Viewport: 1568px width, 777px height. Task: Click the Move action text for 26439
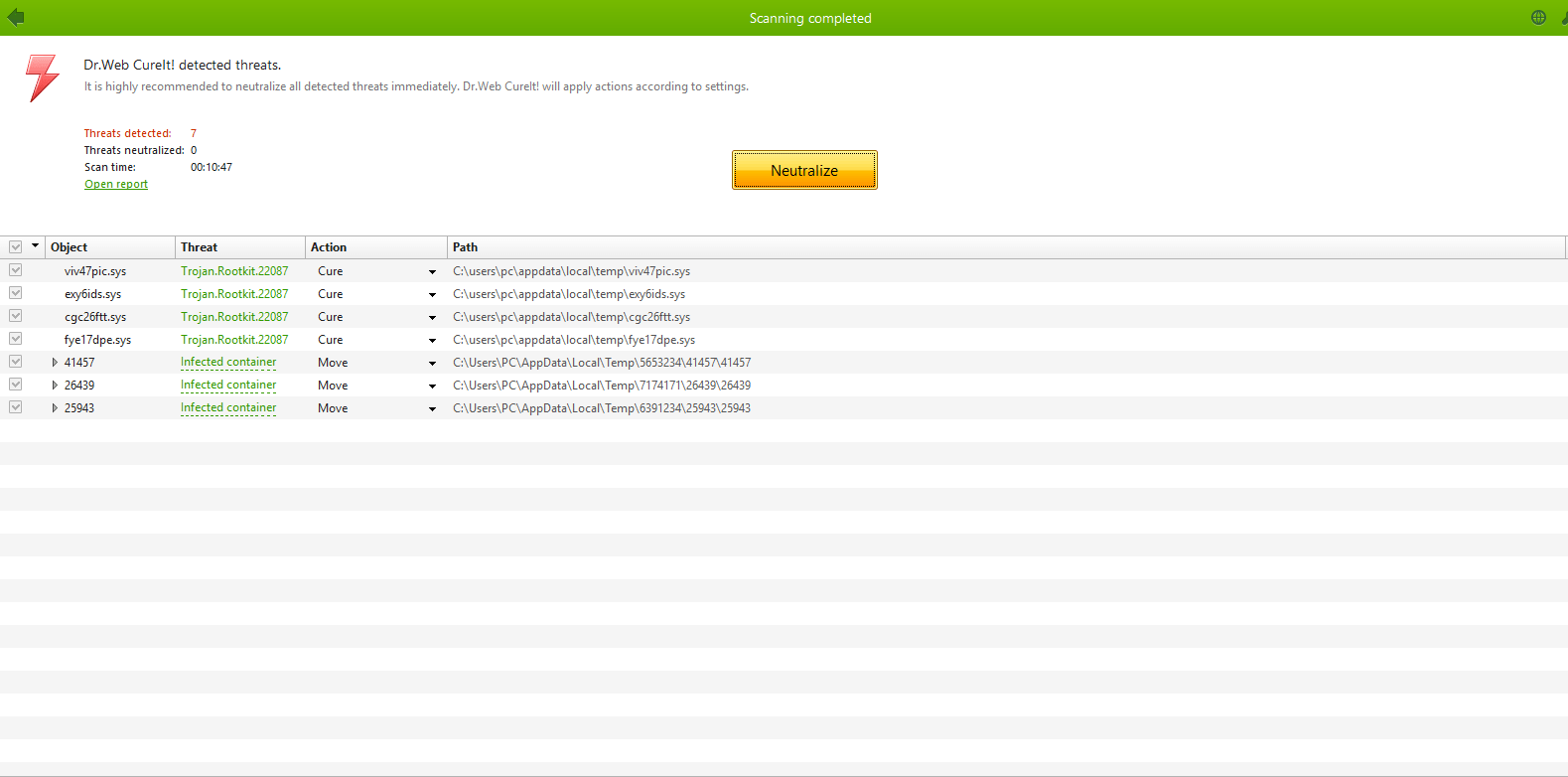click(x=333, y=386)
